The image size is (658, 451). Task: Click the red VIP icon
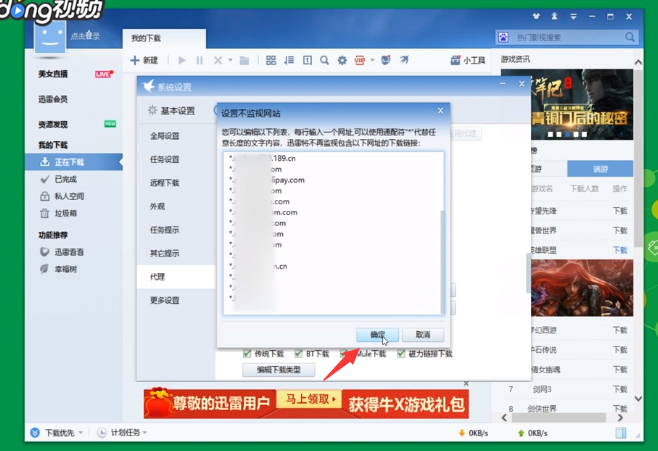tap(360, 60)
